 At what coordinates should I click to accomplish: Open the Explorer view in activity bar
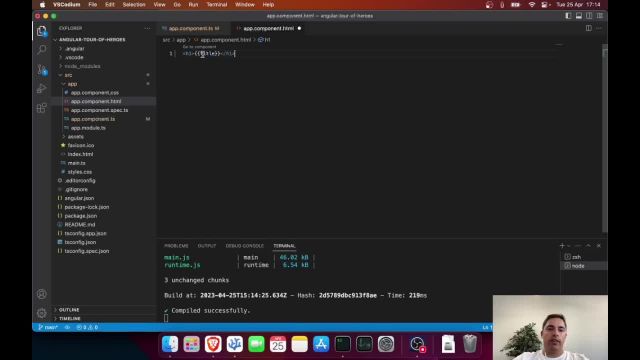point(42,31)
